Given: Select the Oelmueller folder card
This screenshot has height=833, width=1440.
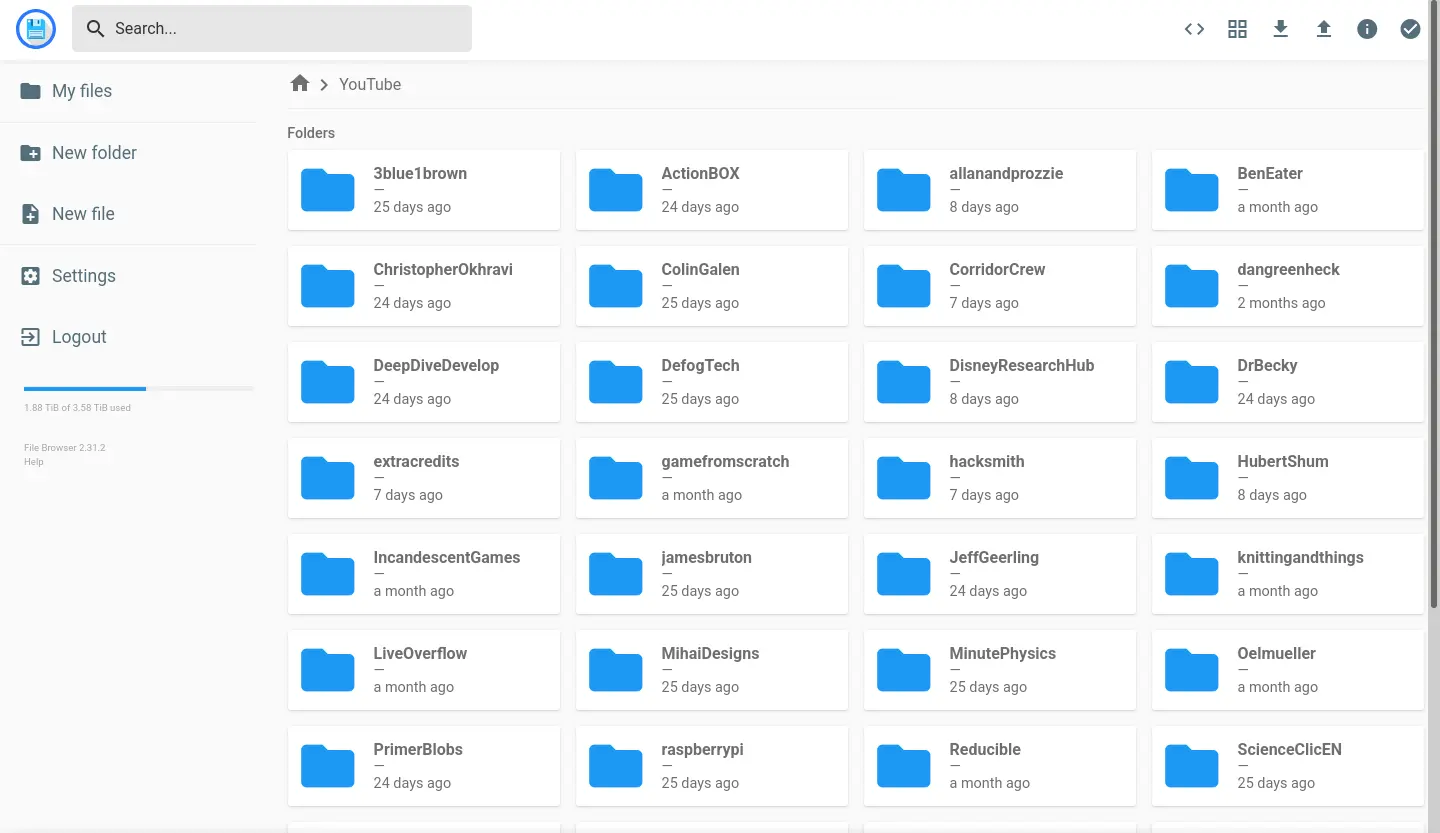Looking at the screenshot, I should click(x=1288, y=670).
